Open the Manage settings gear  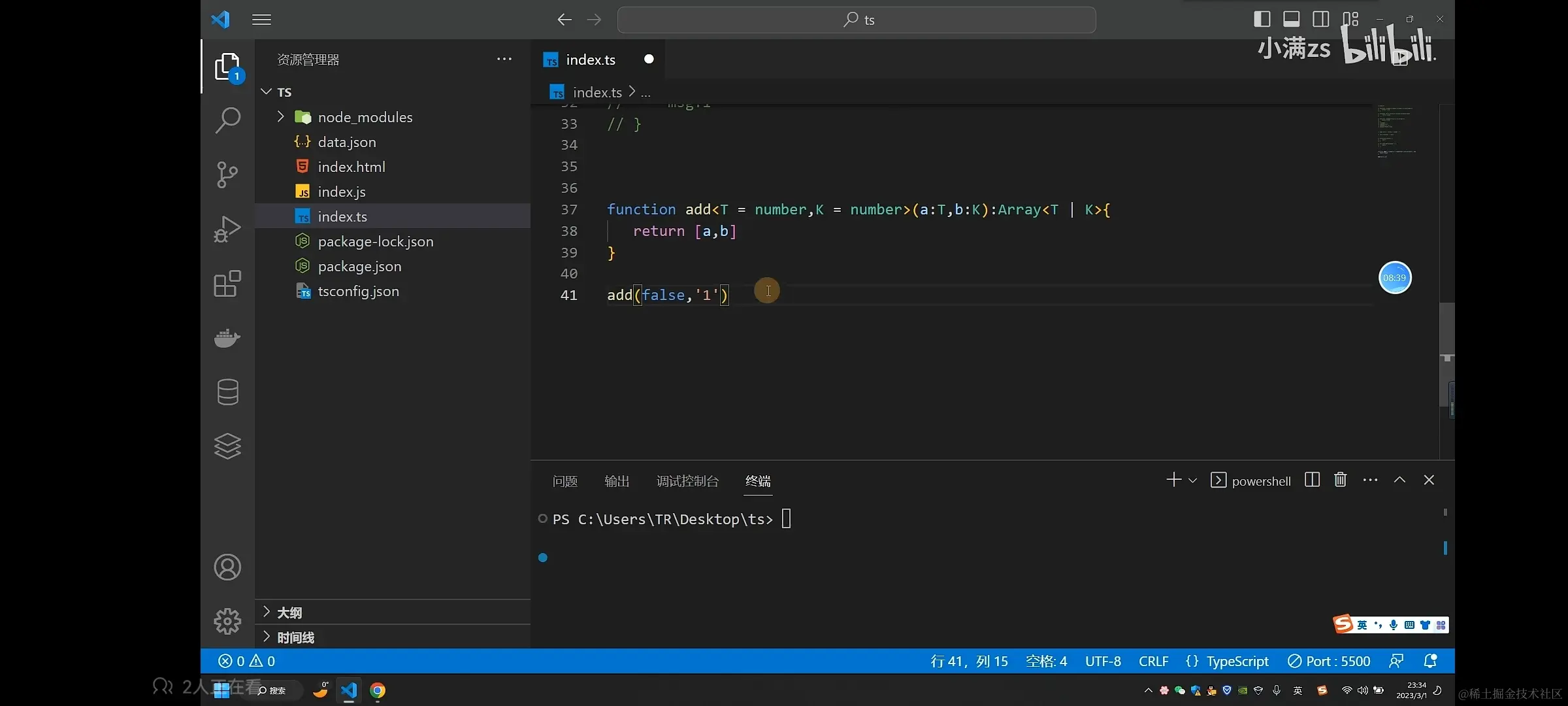227,621
